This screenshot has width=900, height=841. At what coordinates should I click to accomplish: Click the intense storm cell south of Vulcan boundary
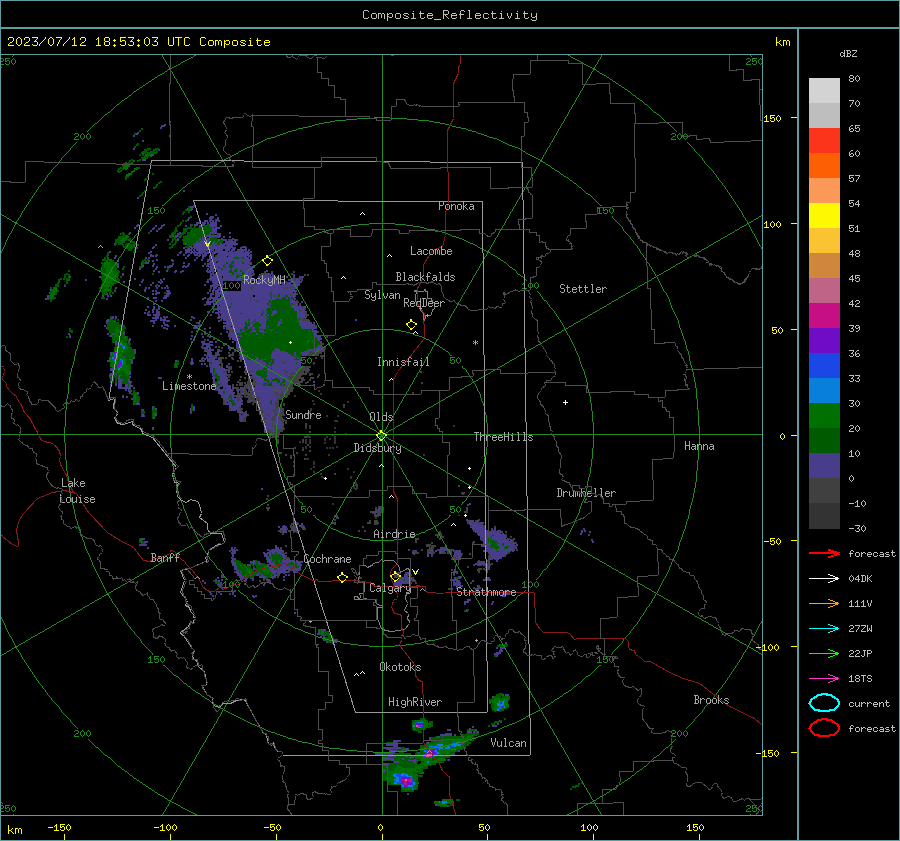click(x=406, y=780)
